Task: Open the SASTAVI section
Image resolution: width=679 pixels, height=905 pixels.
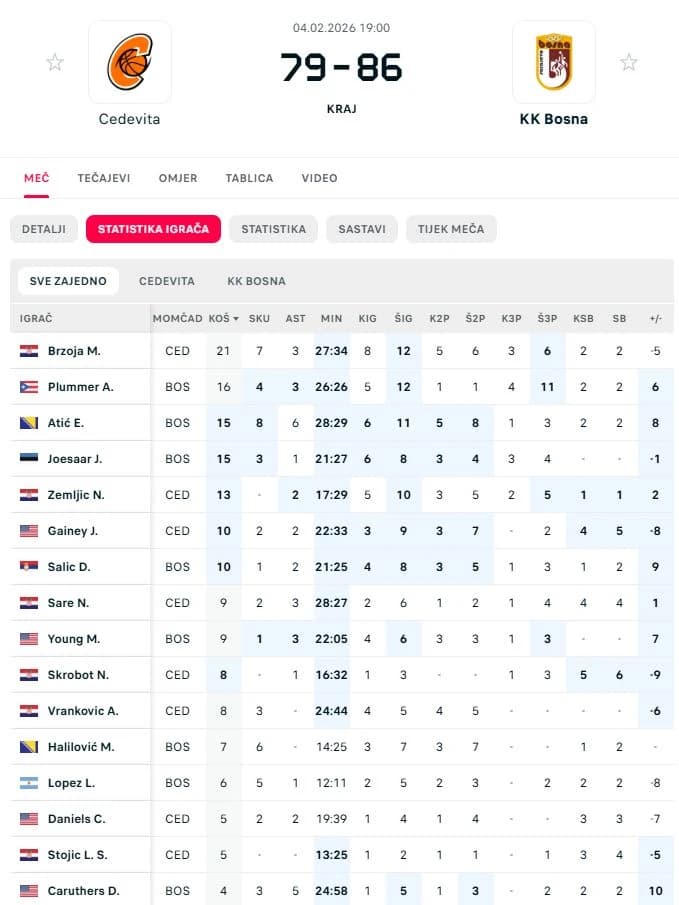Action: (362, 229)
